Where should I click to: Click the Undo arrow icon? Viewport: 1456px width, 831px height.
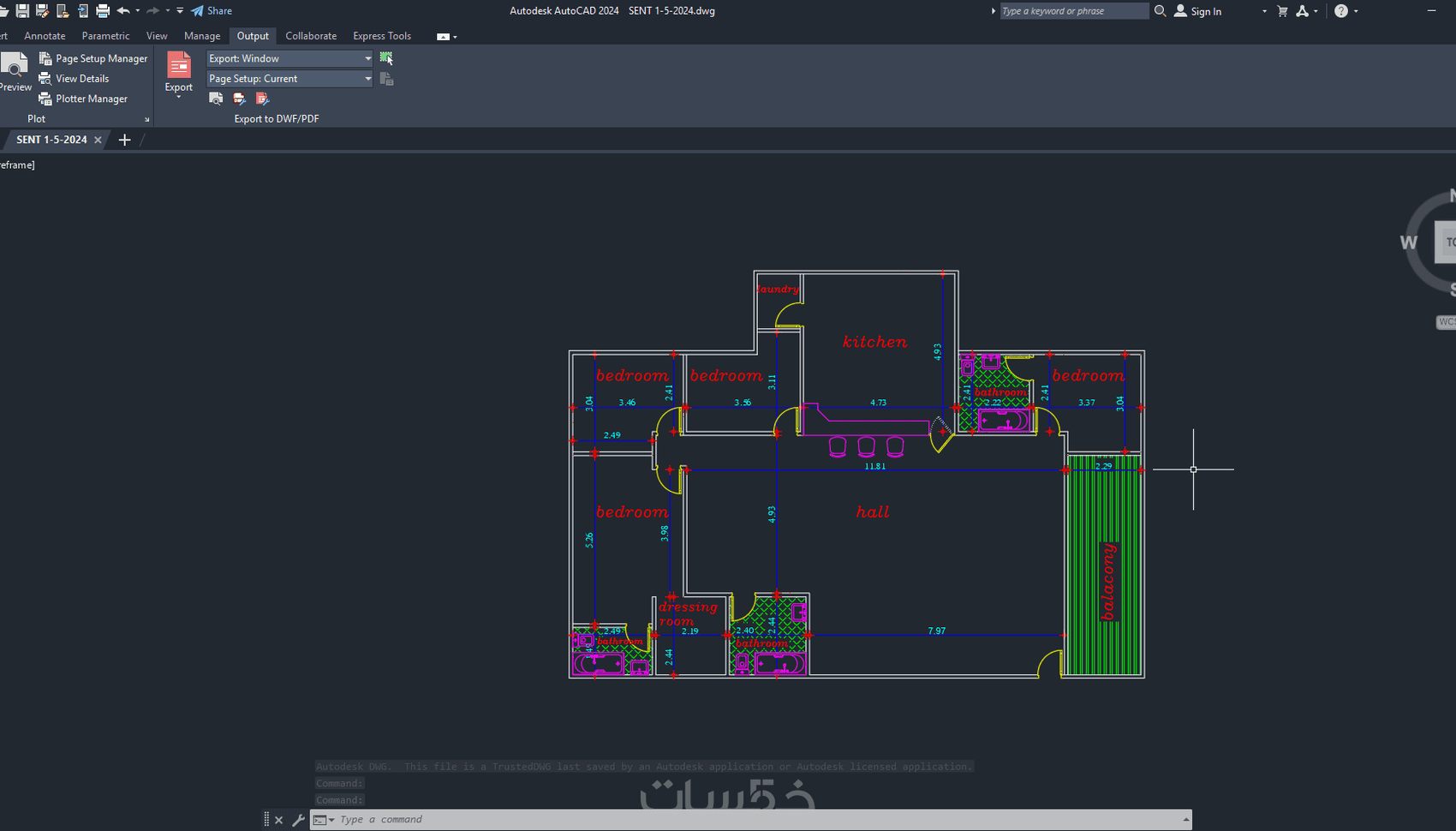[x=123, y=11]
